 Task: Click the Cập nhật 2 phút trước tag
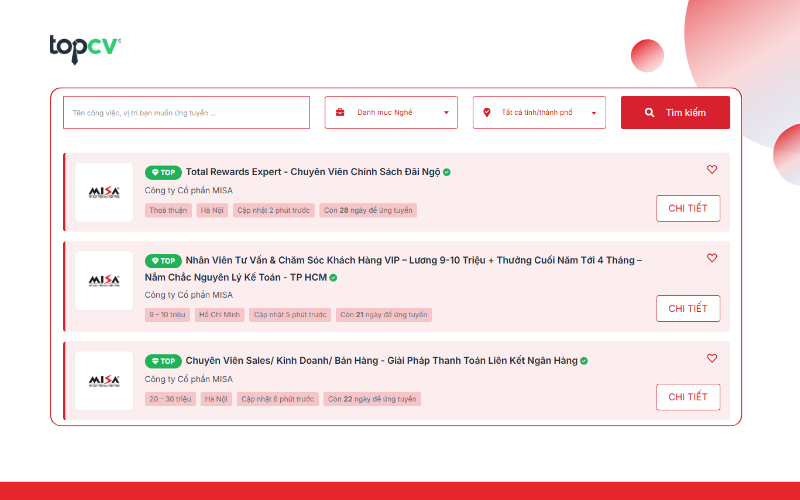click(x=273, y=210)
